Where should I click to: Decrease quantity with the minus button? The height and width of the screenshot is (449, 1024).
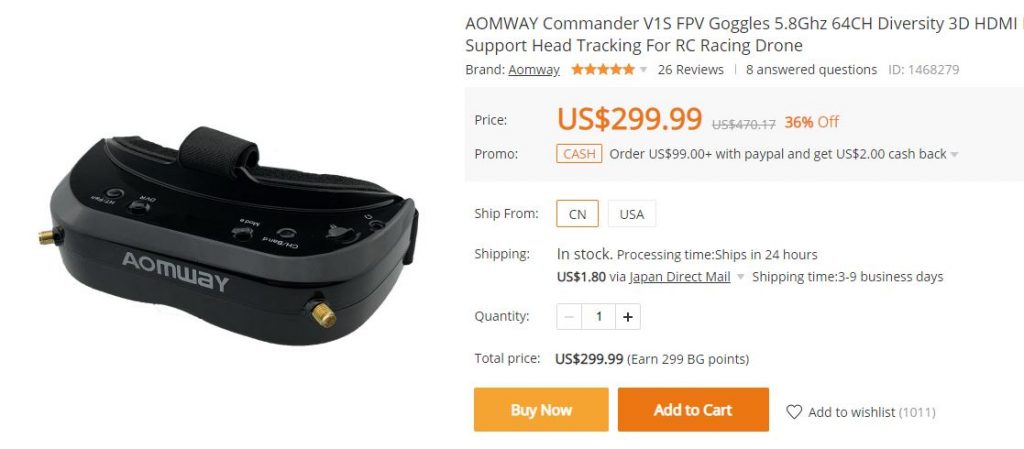[x=569, y=317]
